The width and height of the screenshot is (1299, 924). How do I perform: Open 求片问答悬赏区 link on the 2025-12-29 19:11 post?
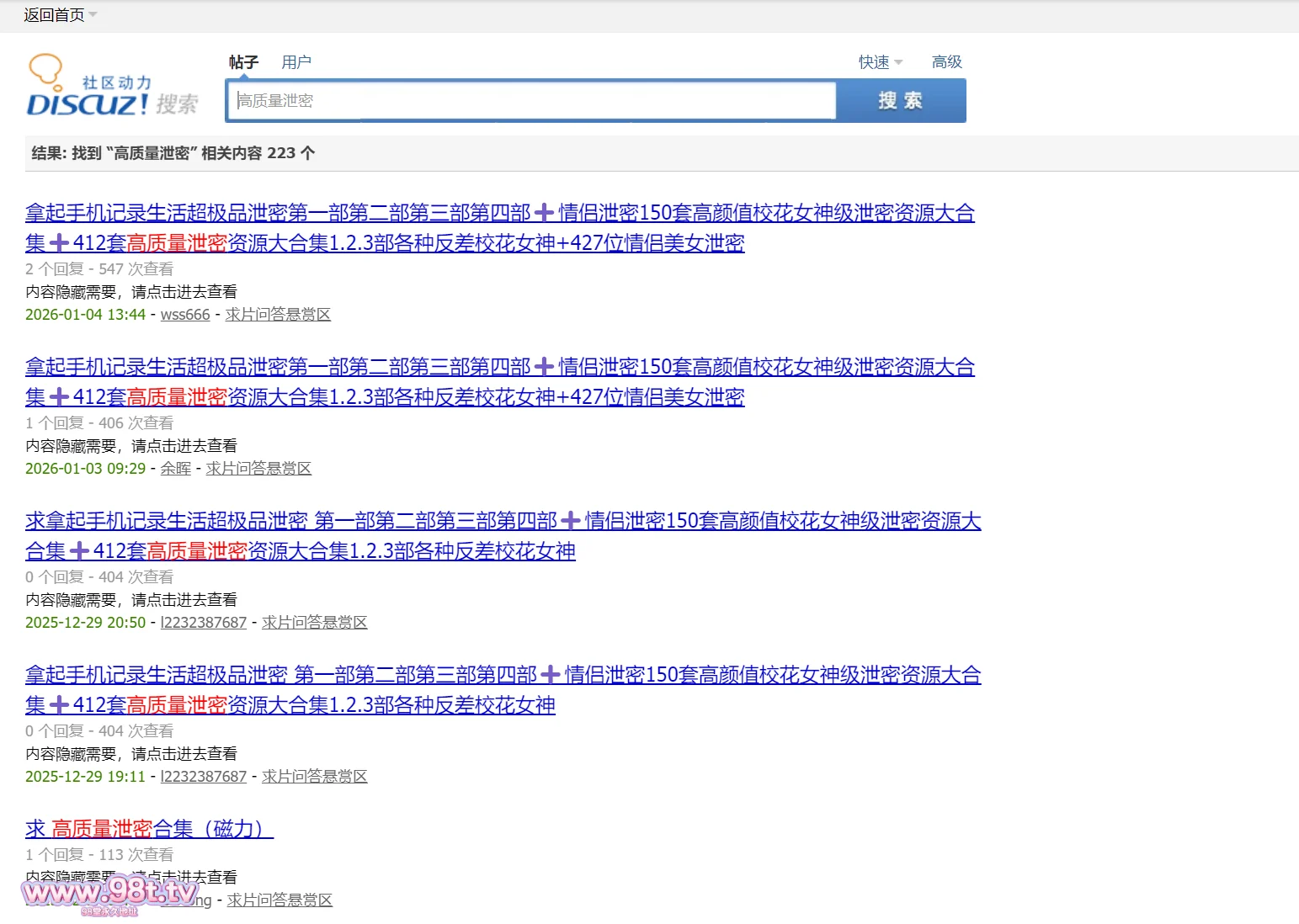[315, 777]
